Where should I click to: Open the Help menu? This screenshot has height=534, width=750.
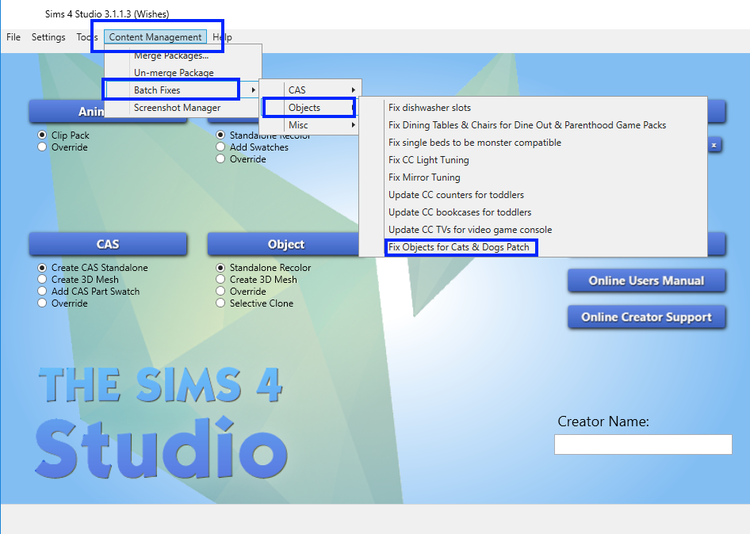click(222, 37)
